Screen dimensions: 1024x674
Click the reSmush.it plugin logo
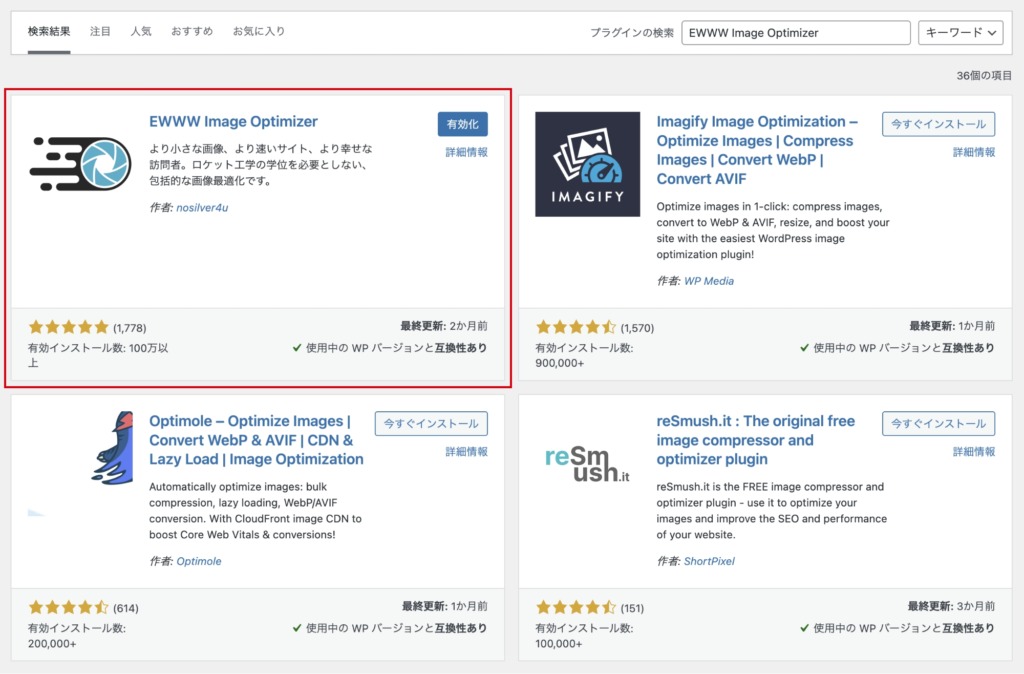[x=587, y=464]
